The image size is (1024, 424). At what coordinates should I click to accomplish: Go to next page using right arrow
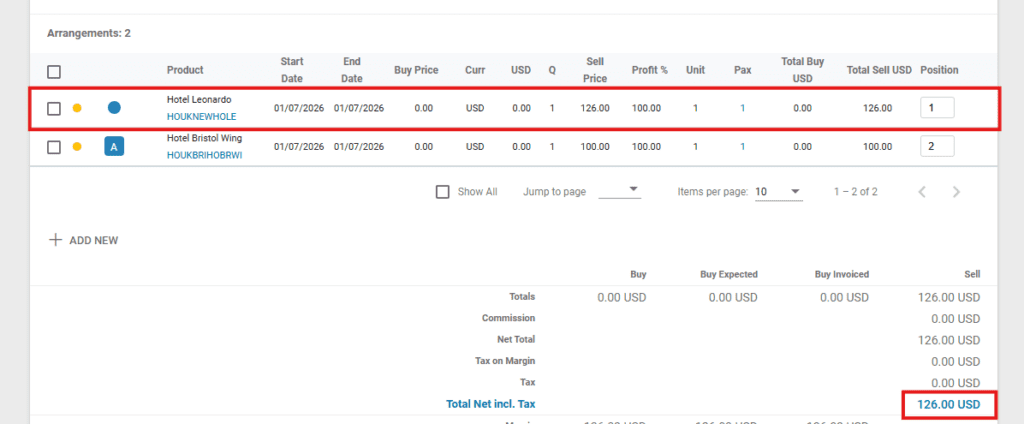coord(956,192)
